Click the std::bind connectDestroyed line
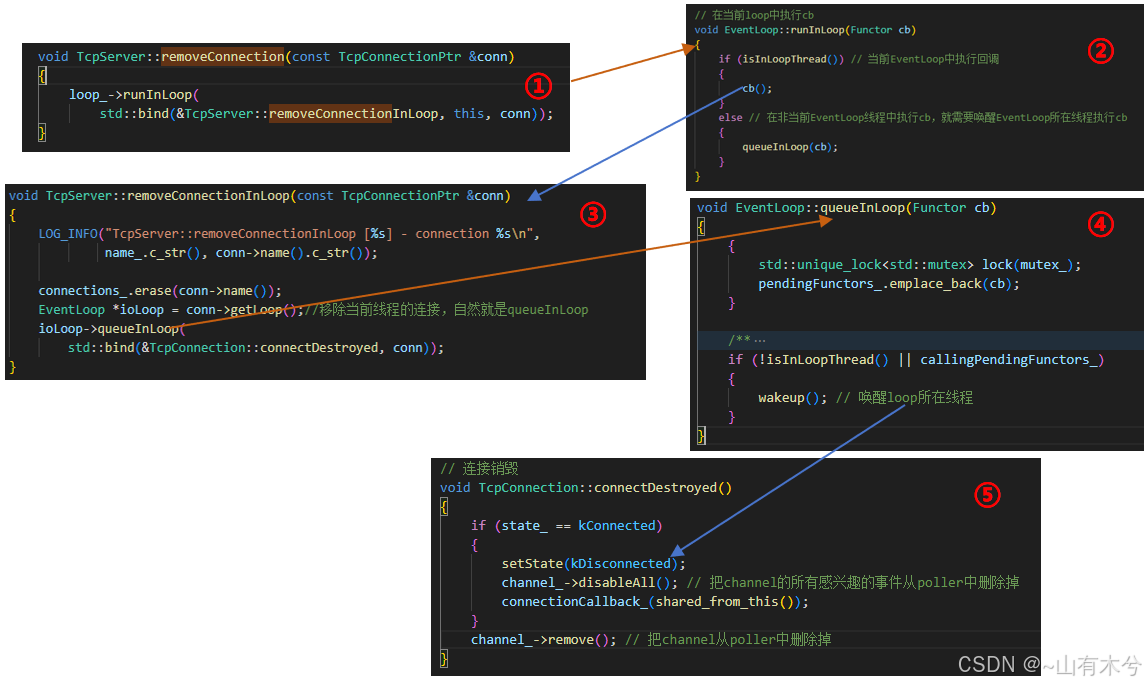Screen dimensions: 1146x685 [x=256, y=348]
